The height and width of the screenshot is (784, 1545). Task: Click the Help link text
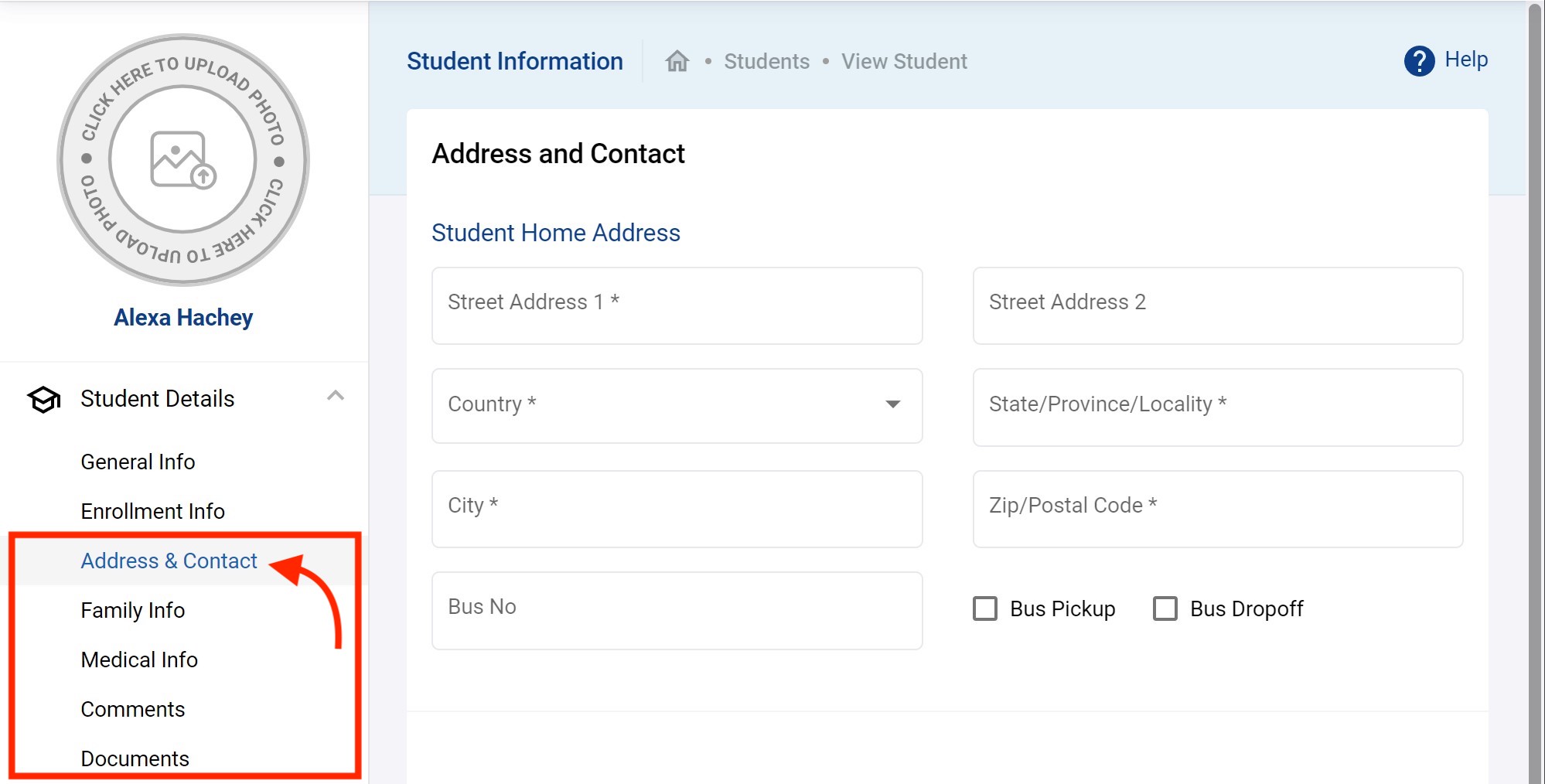pos(1466,60)
